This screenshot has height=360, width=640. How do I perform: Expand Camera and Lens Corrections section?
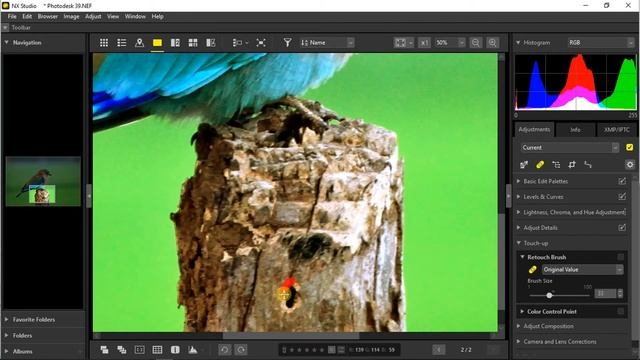(x=518, y=342)
